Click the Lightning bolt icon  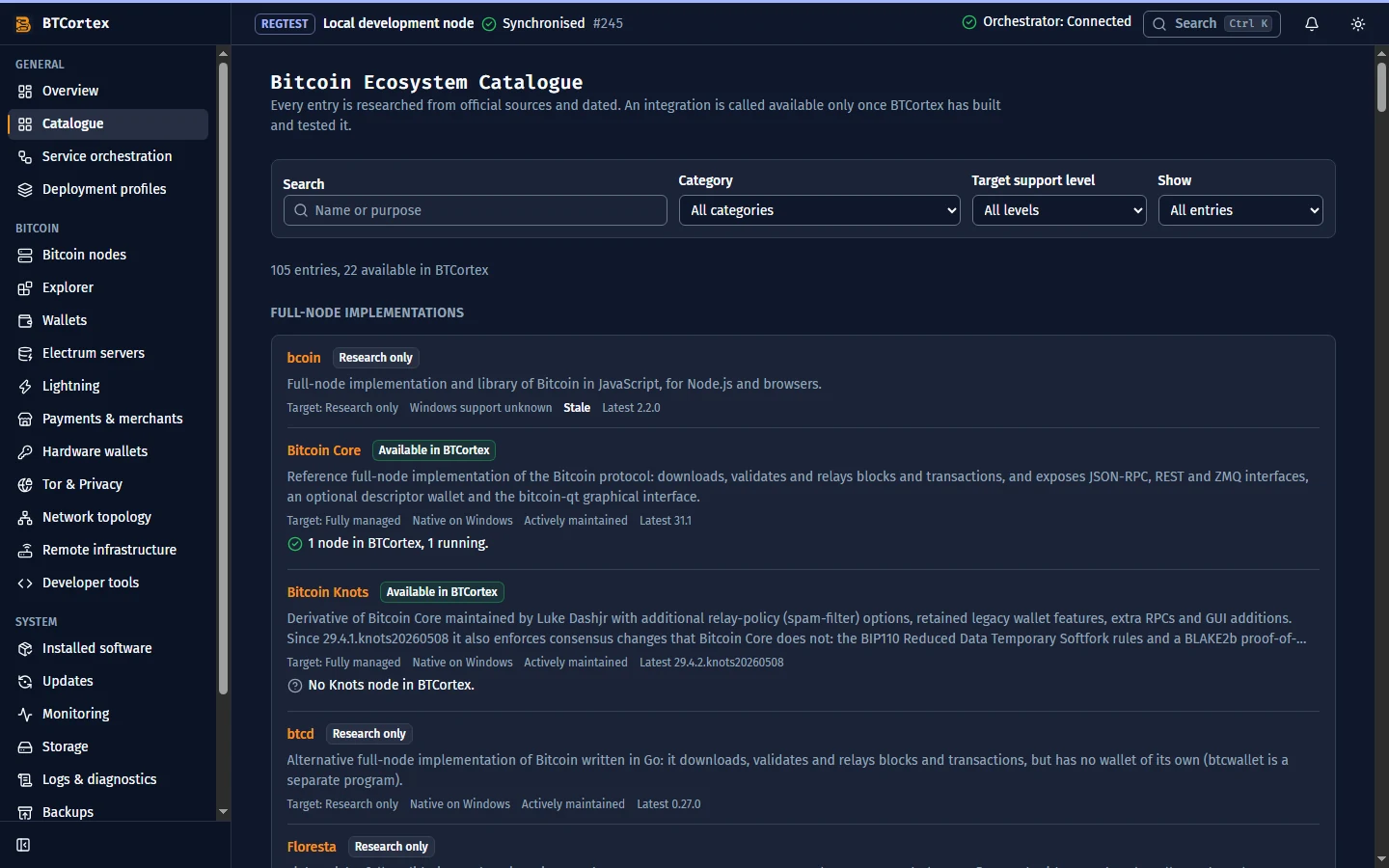coord(25,386)
